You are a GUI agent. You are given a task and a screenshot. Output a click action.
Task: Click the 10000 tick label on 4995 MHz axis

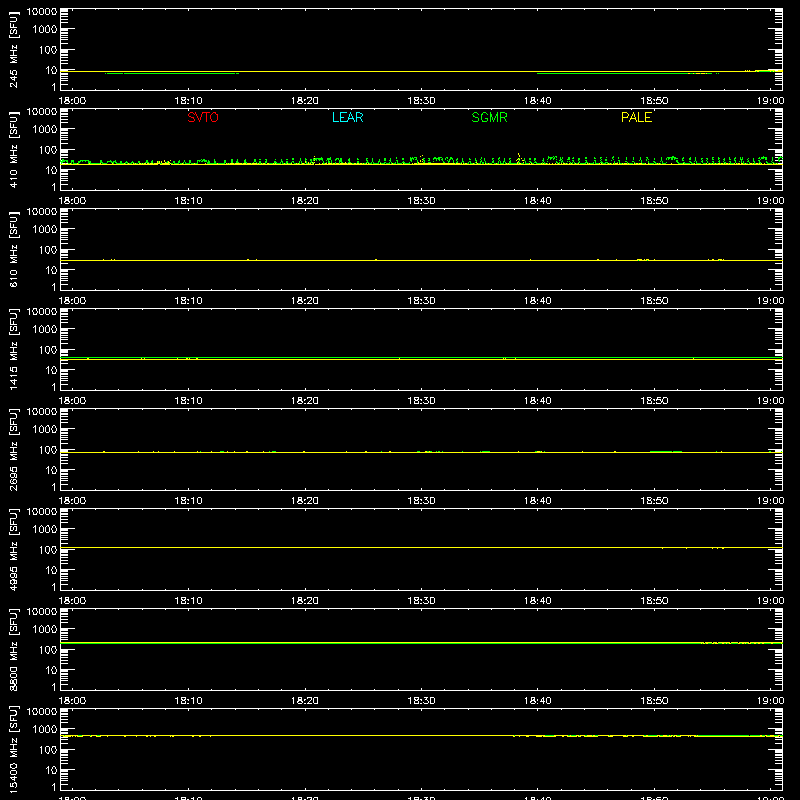42,512
